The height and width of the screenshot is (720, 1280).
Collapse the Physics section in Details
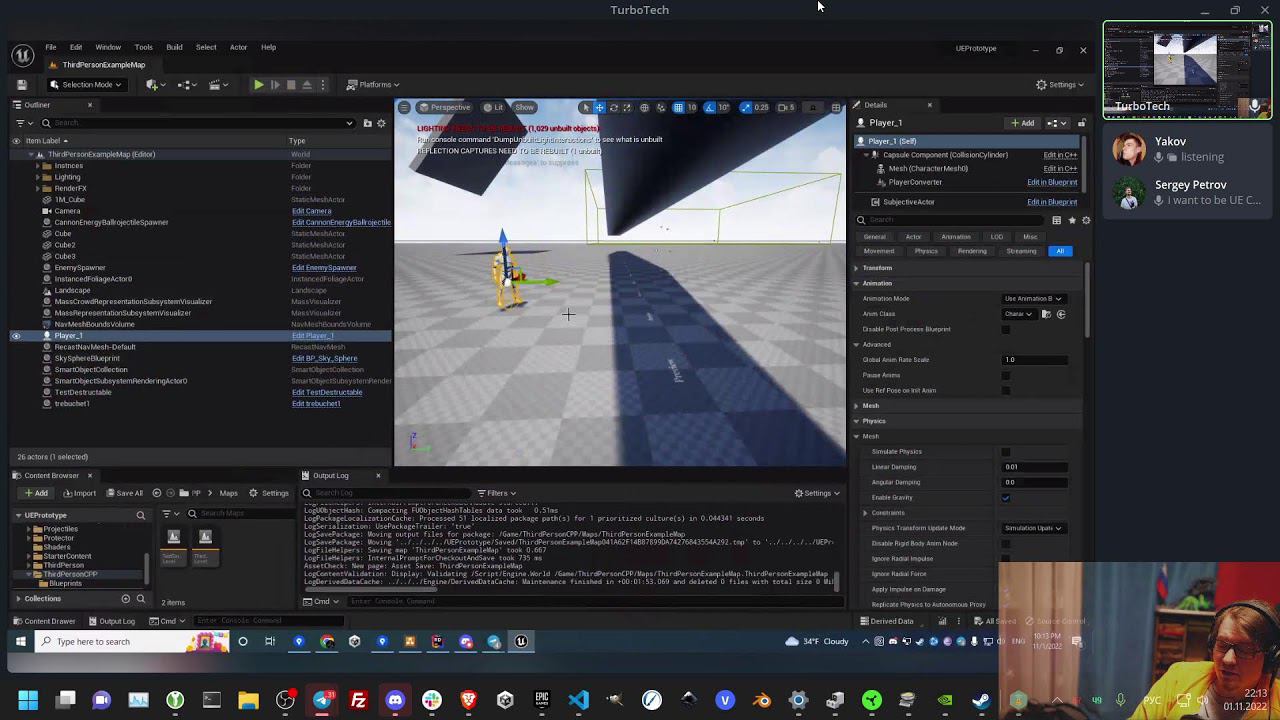[x=857, y=421]
